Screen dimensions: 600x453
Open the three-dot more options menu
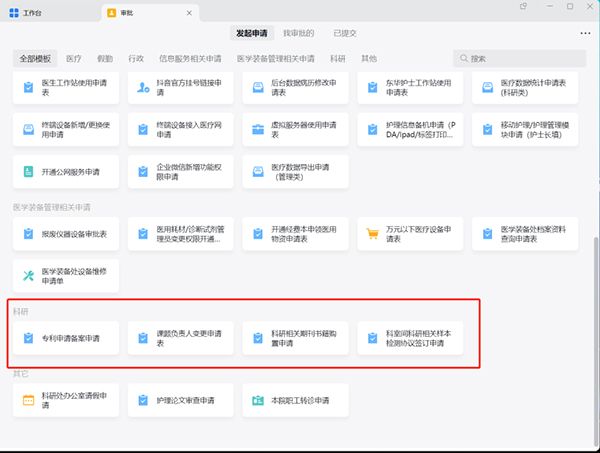585,33
